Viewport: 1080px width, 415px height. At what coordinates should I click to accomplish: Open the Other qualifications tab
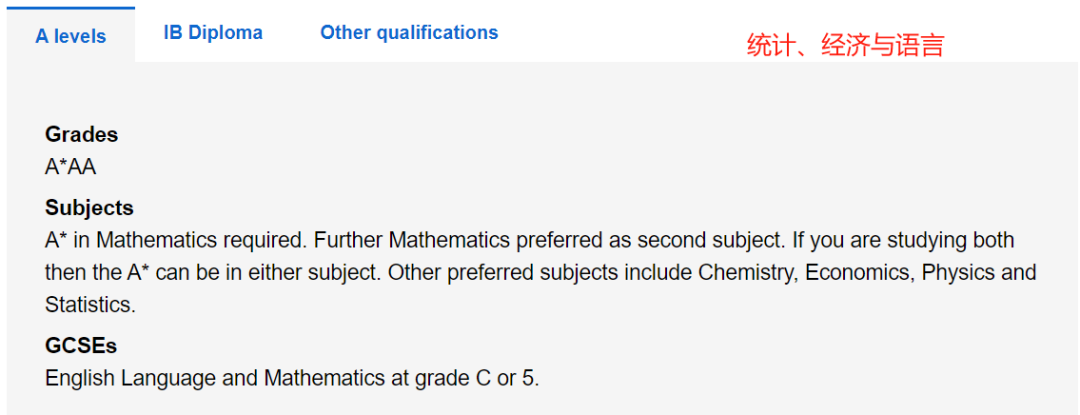pyautogui.click(x=409, y=32)
